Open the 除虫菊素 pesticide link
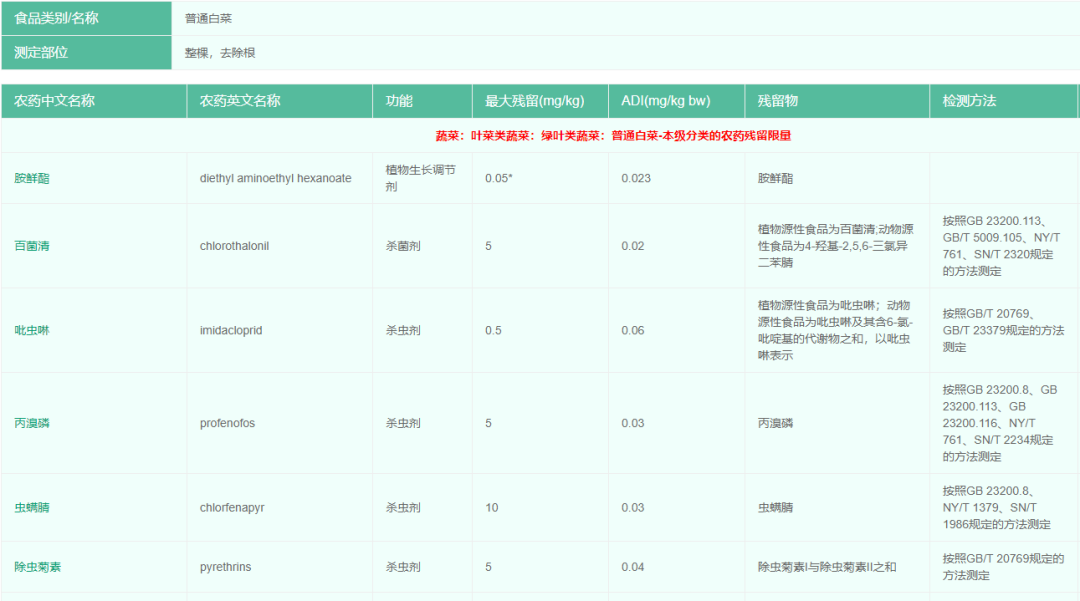This screenshot has height=601, width=1080. [x=38, y=567]
